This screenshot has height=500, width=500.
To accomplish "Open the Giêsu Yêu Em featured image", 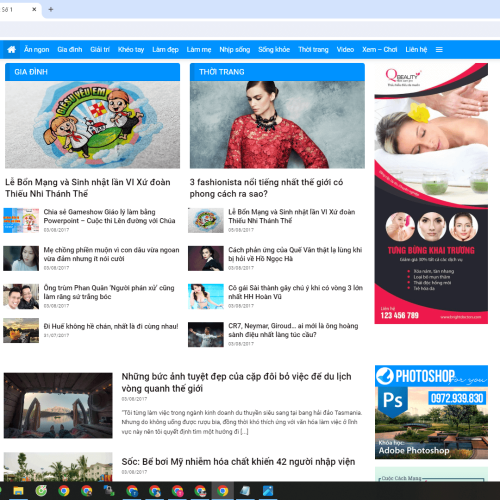I will click(x=92, y=125).
